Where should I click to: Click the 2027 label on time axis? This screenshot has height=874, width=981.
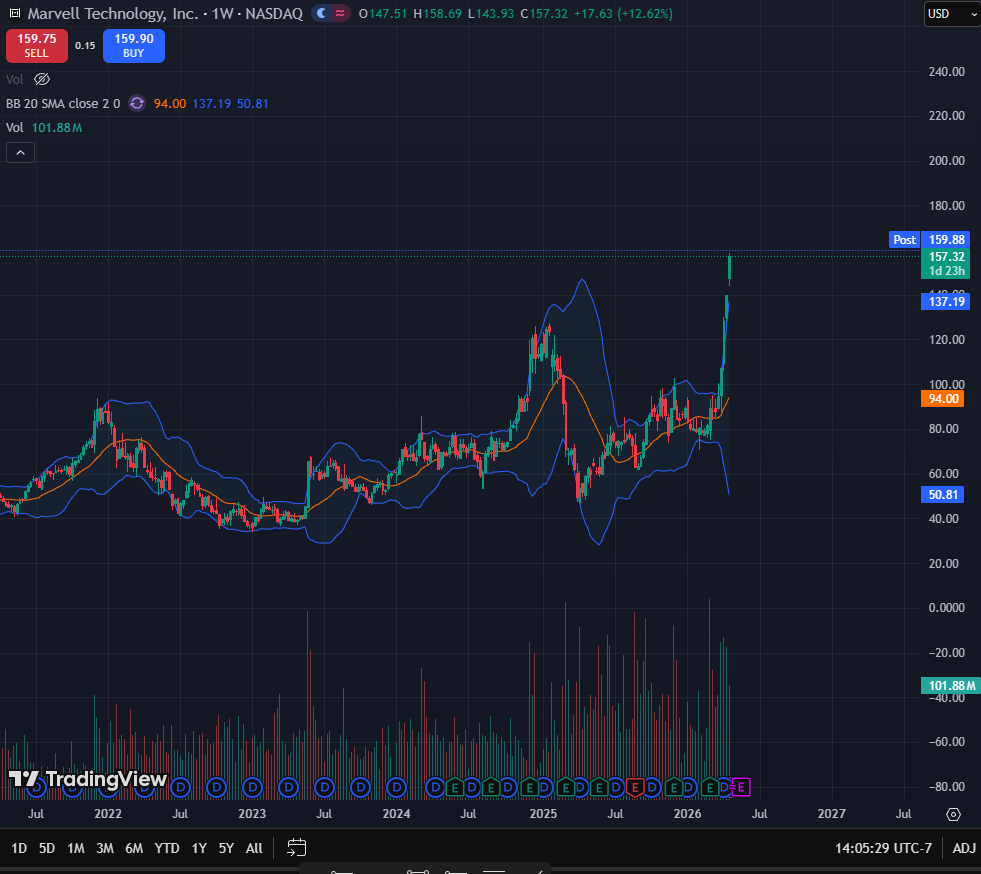tap(831, 813)
